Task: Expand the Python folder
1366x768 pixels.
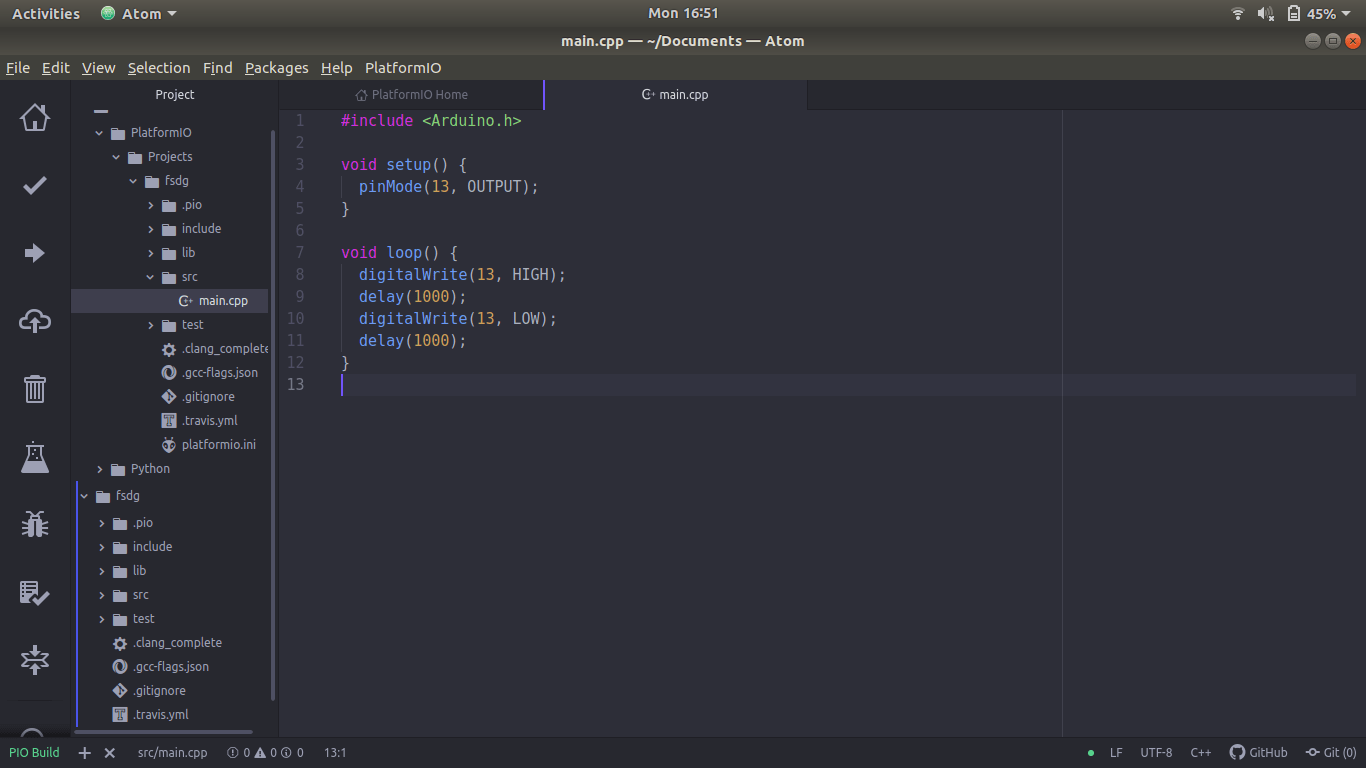Action: click(x=100, y=469)
